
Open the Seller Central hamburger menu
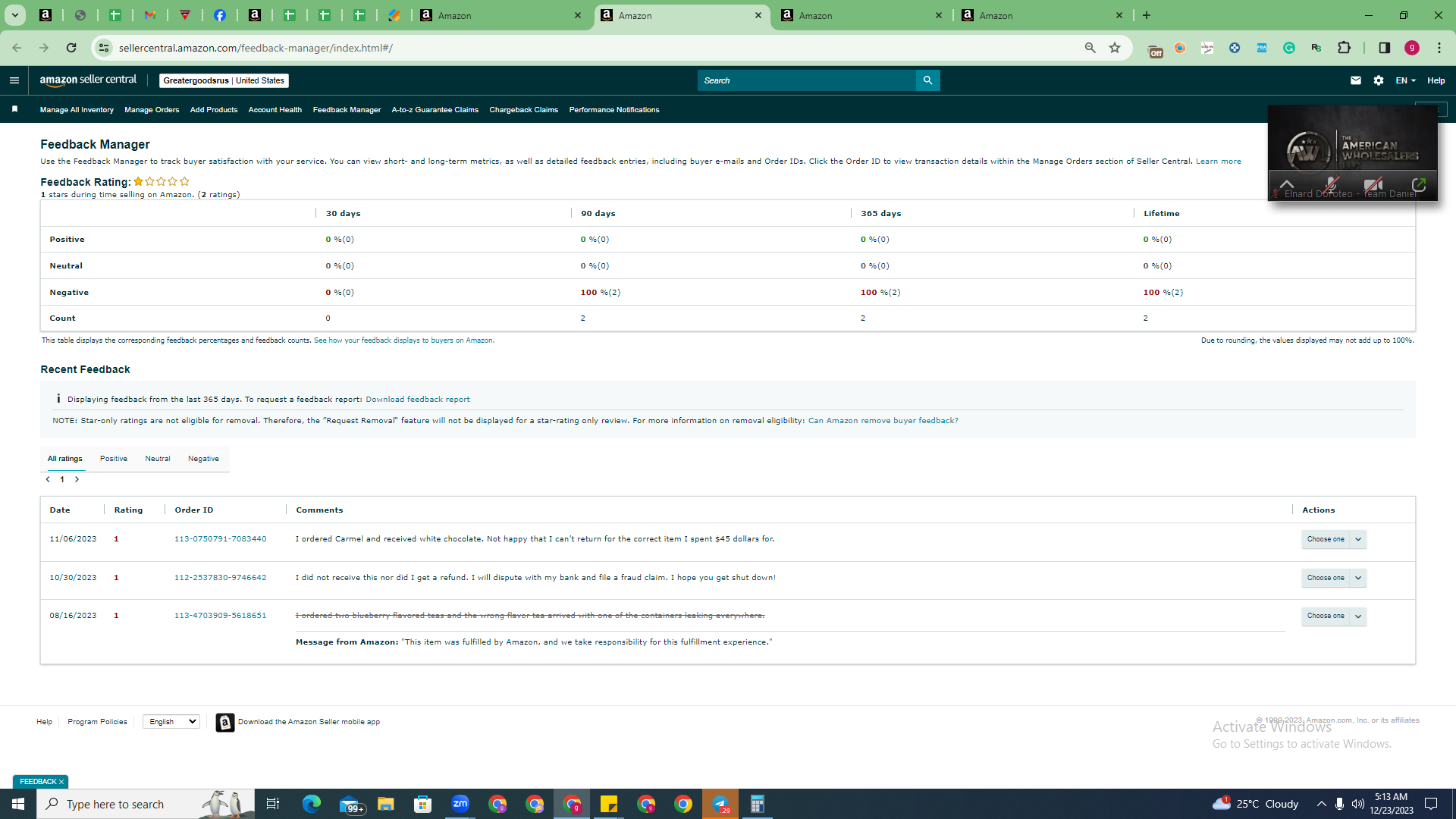click(x=14, y=80)
